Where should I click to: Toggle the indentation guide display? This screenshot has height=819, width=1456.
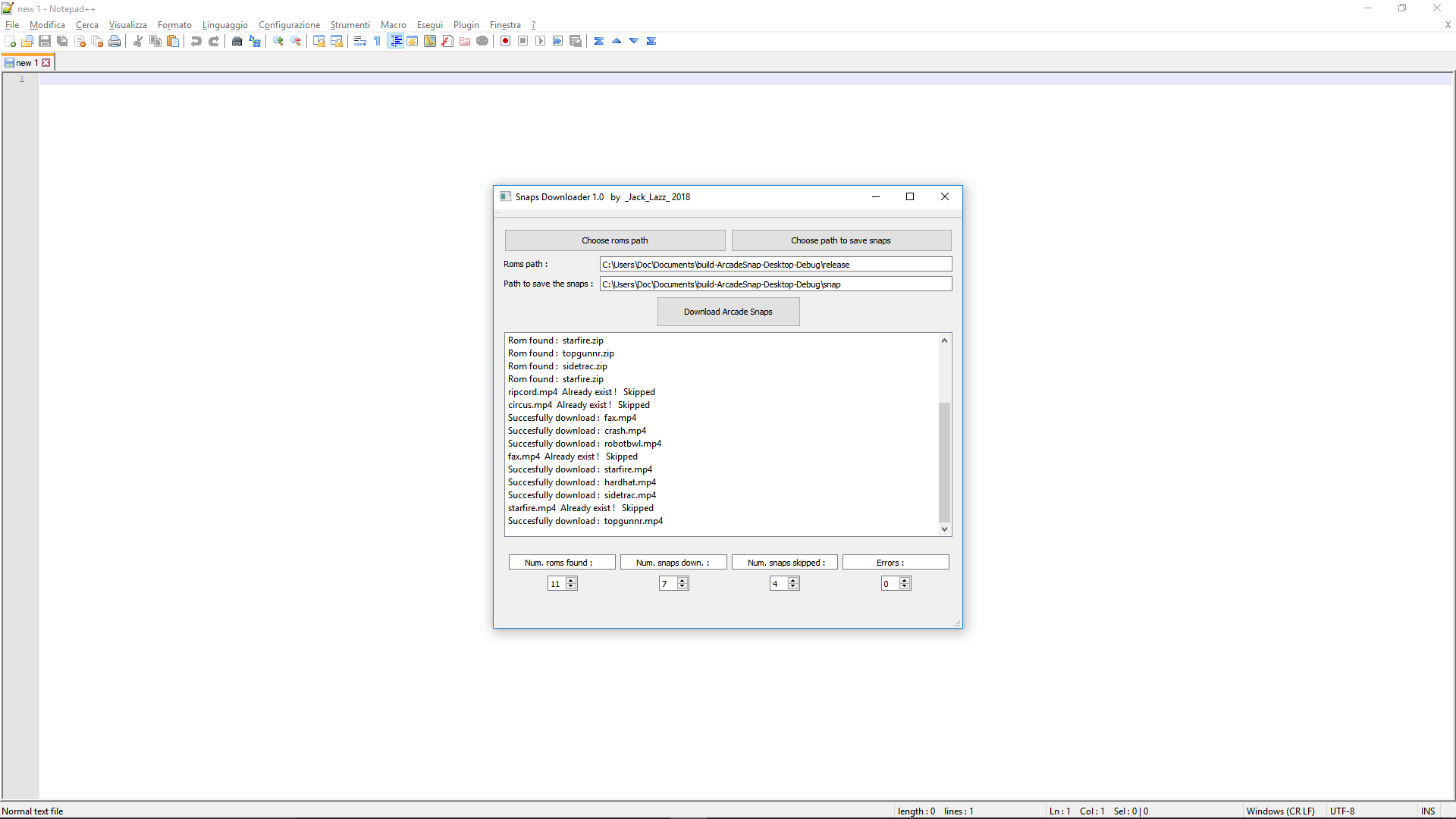[395, 41]
